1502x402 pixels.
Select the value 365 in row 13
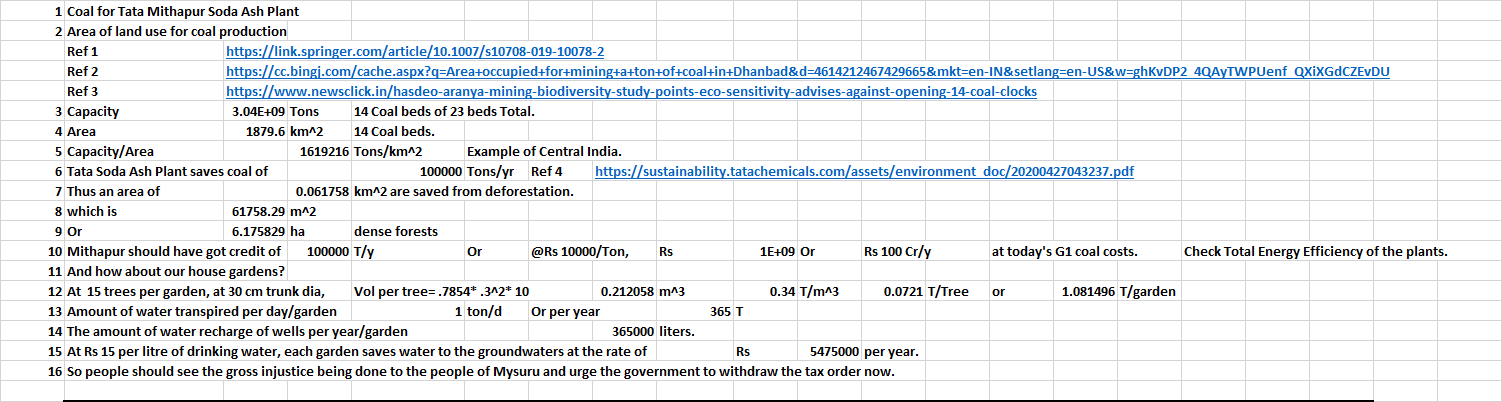point(720,311)
